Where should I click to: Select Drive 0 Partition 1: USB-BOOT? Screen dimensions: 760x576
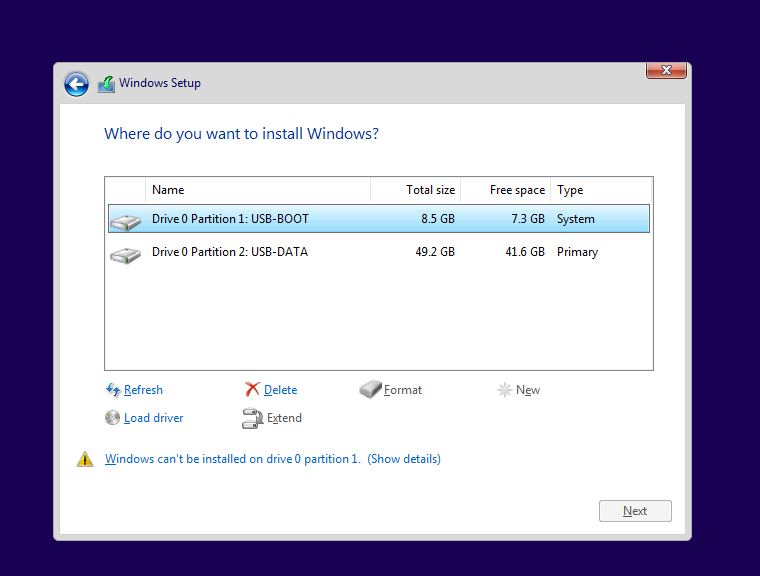[379, 219]
